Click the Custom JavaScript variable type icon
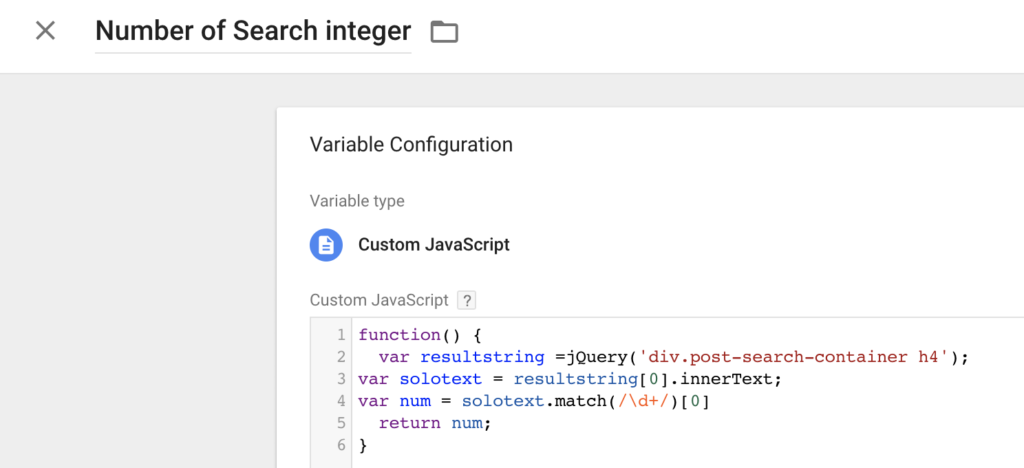 (x=326, y=245)
